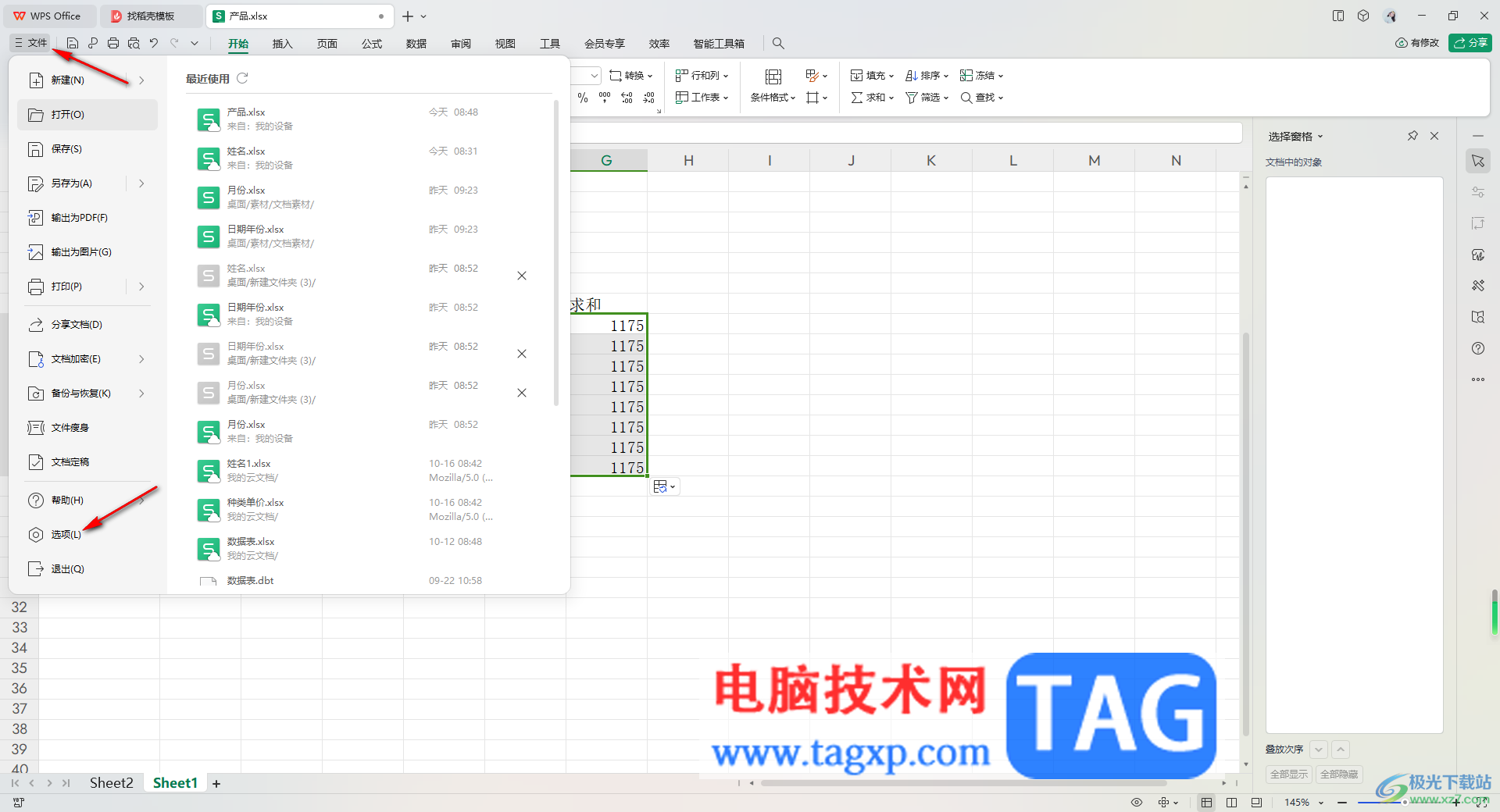The image size is (1500, 812).
Task: Click the save icon in quick toolbar
Action: (x=73, y=43)
